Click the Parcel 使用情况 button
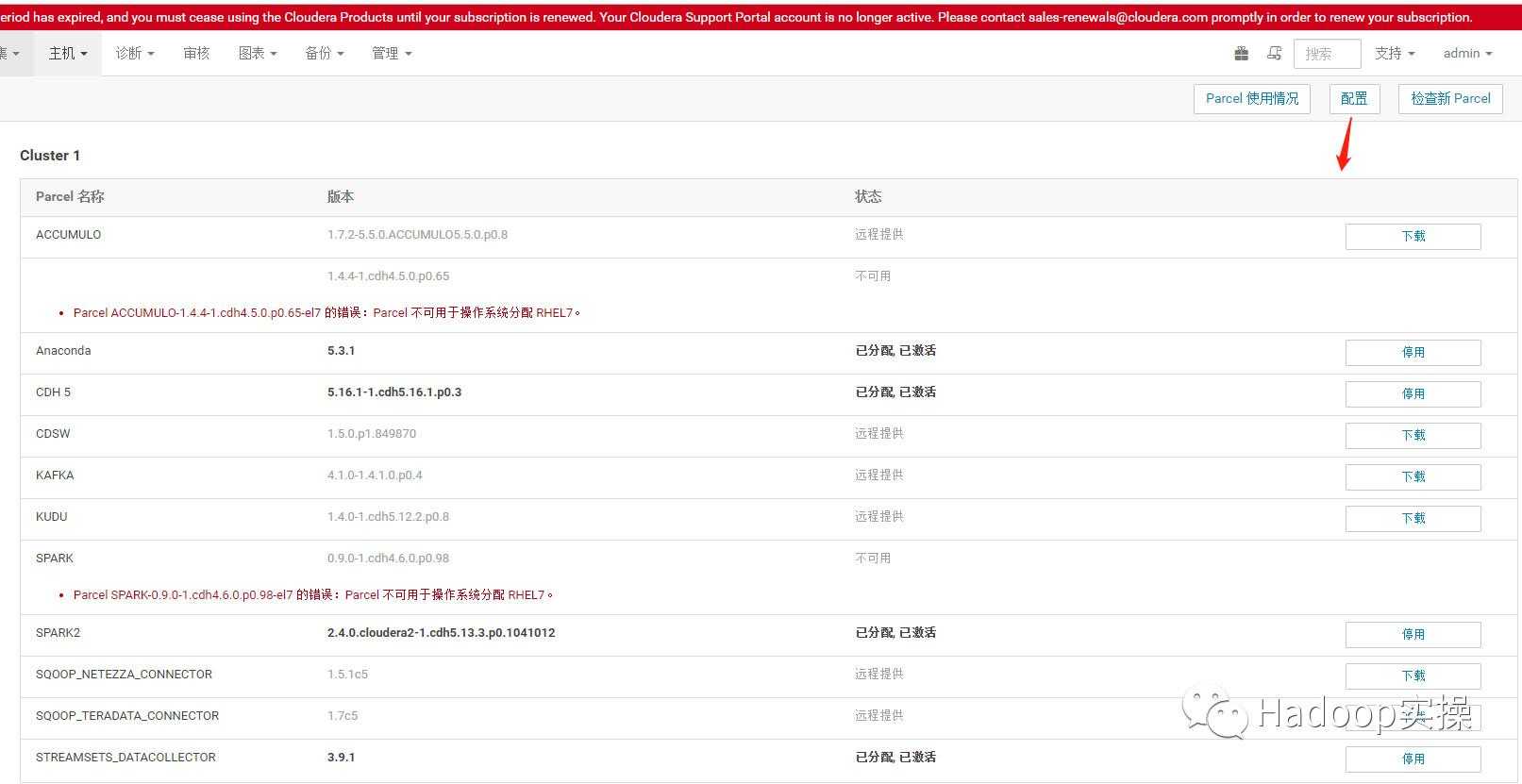This screenshot has height=784, width=1522. (x=1252, y=98)
